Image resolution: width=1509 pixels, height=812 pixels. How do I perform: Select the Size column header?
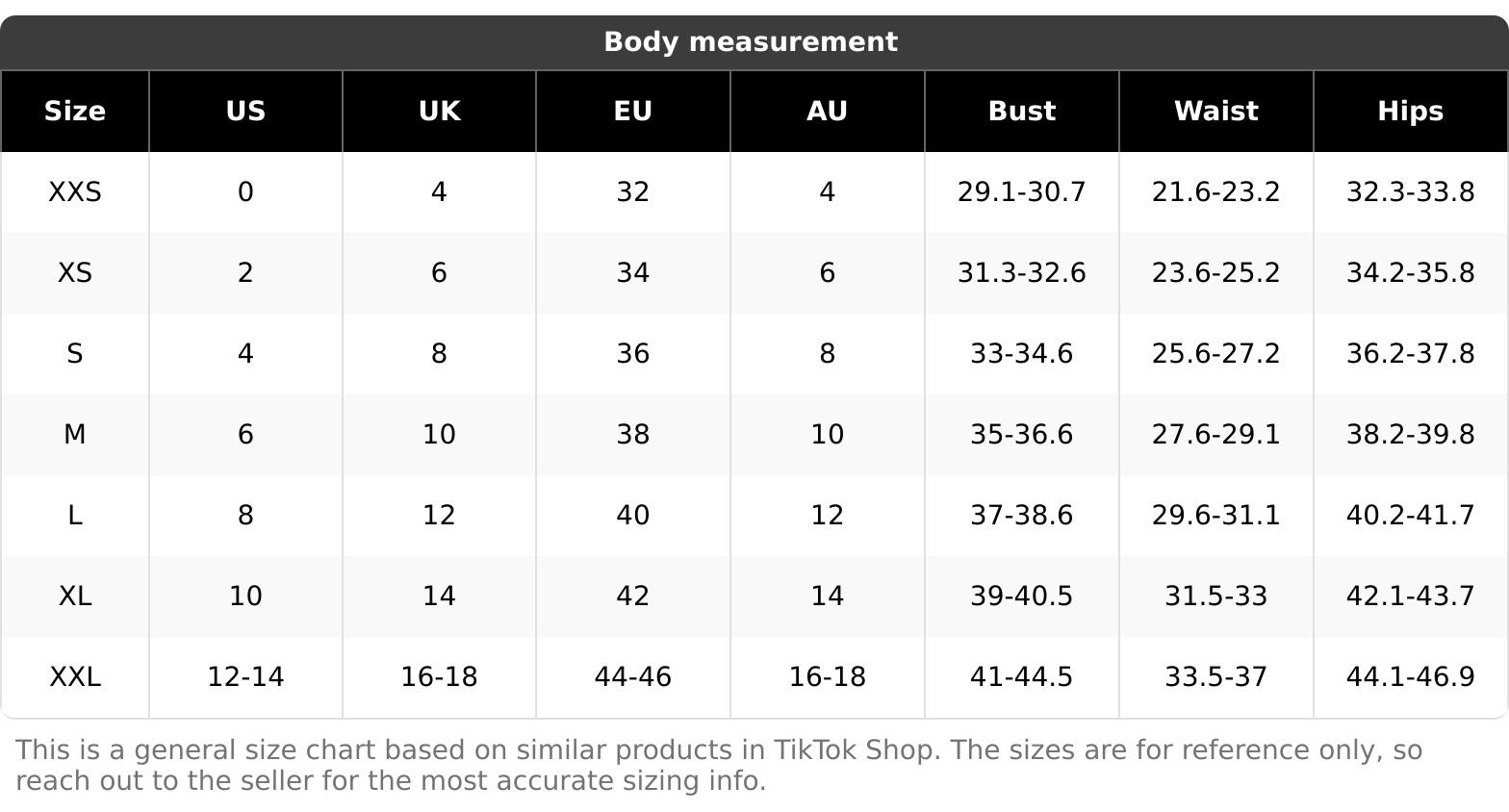pos(75,112)
